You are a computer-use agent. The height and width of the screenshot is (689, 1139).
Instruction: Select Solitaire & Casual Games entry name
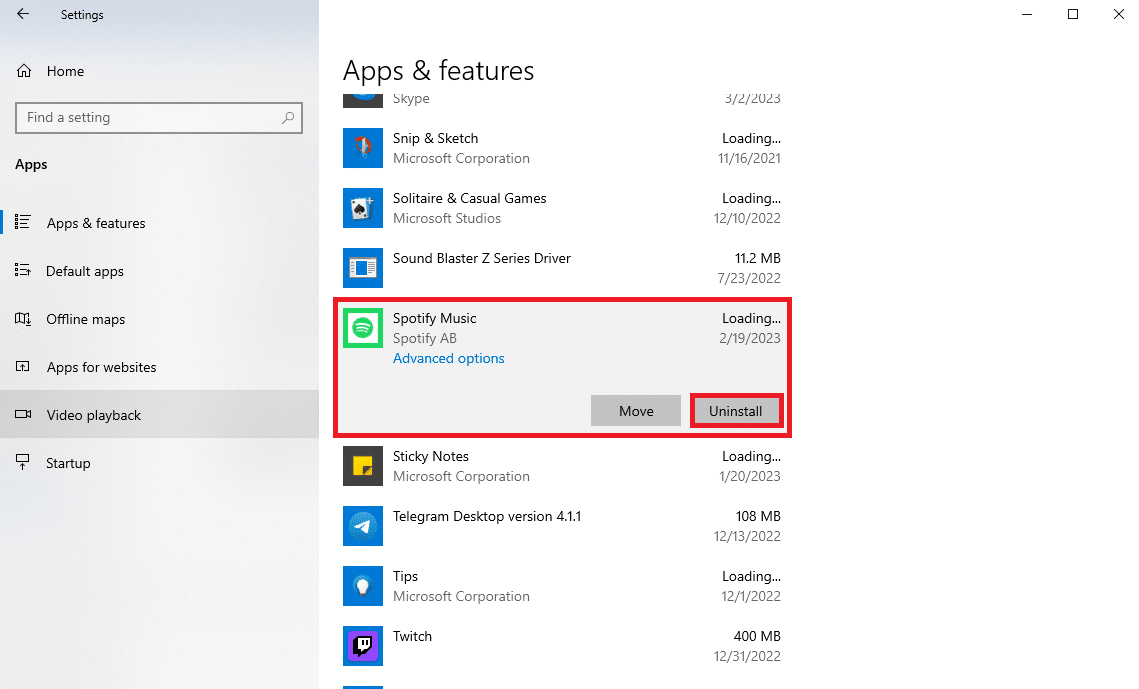point(469,198)
